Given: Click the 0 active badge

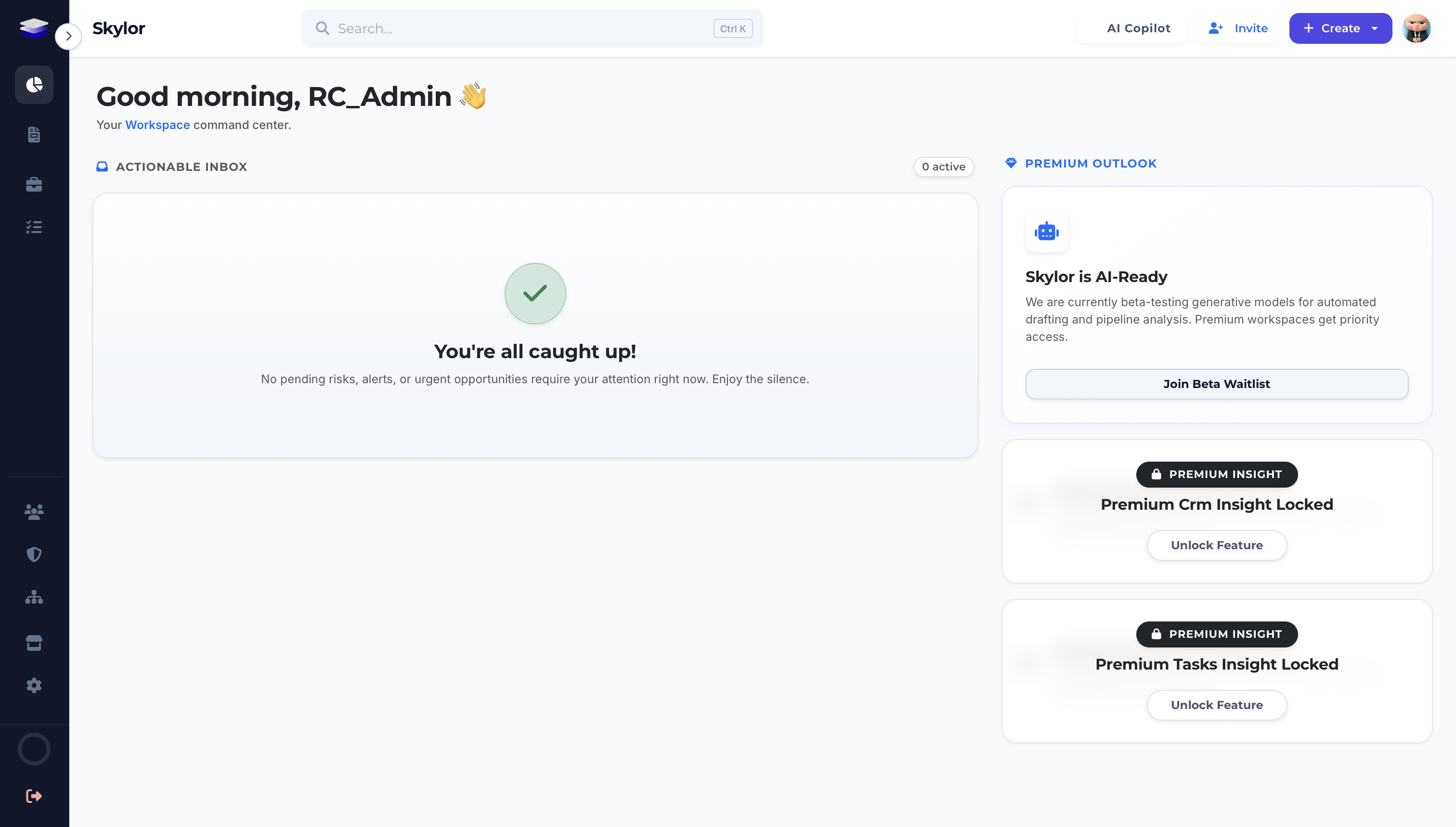Looking at the screenshot, I should [943, 167].
